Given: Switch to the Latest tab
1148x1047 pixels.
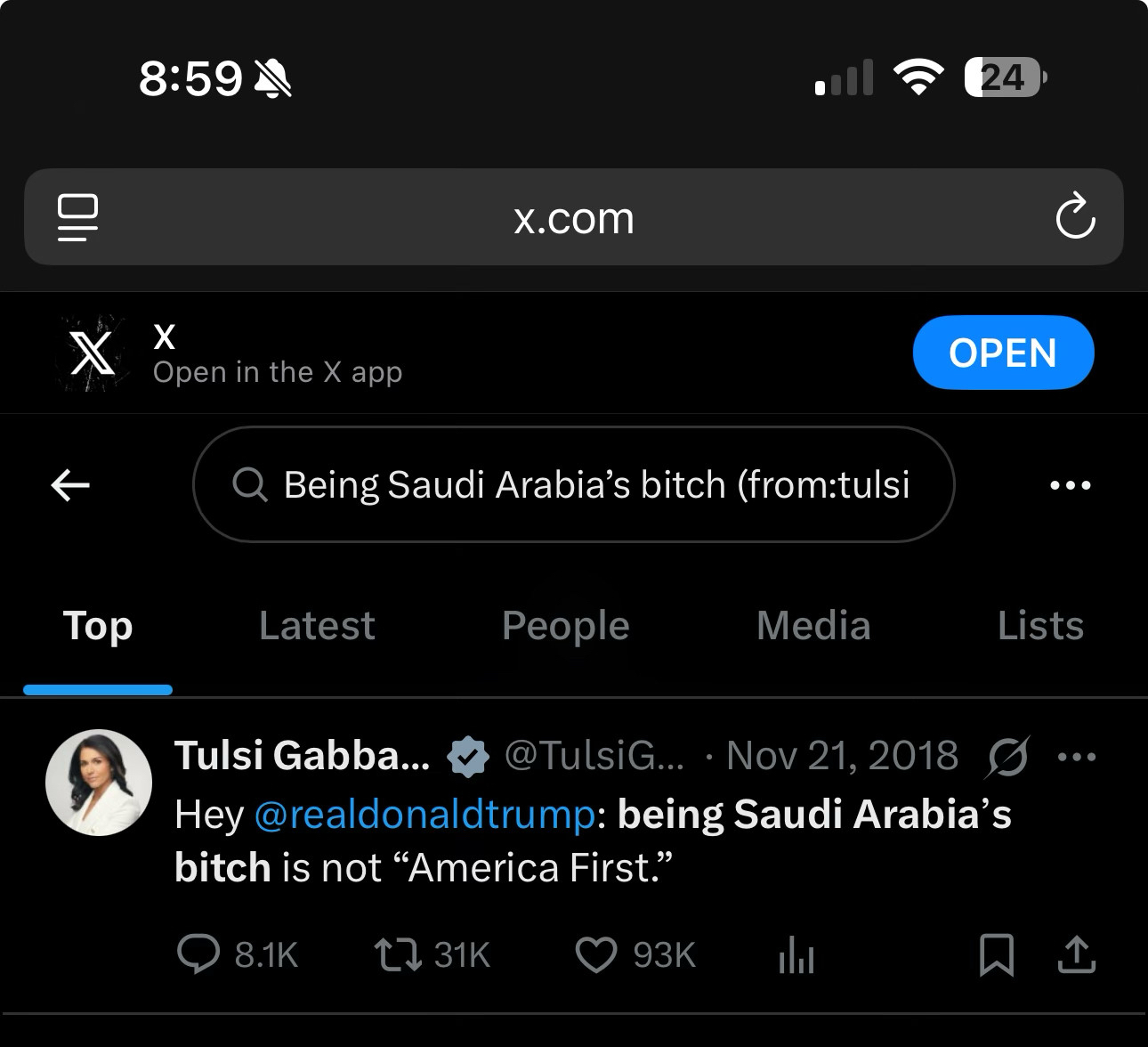Looking at the screenshot, I should click(317, 626).
